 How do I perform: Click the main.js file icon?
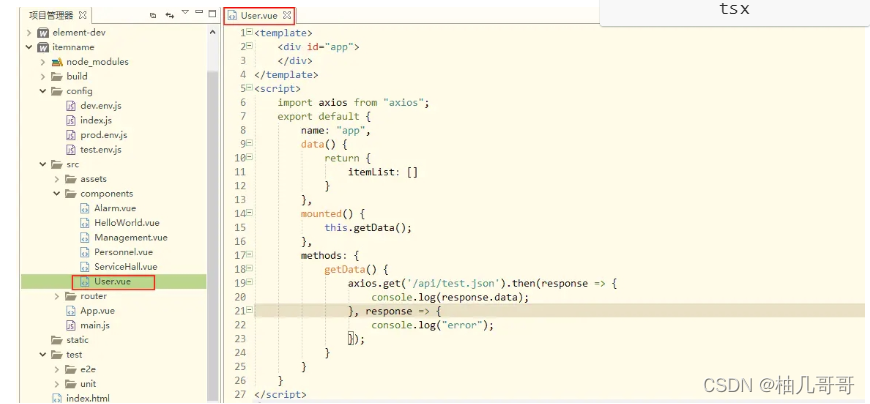pyautogui.click(x=70, y=325)
